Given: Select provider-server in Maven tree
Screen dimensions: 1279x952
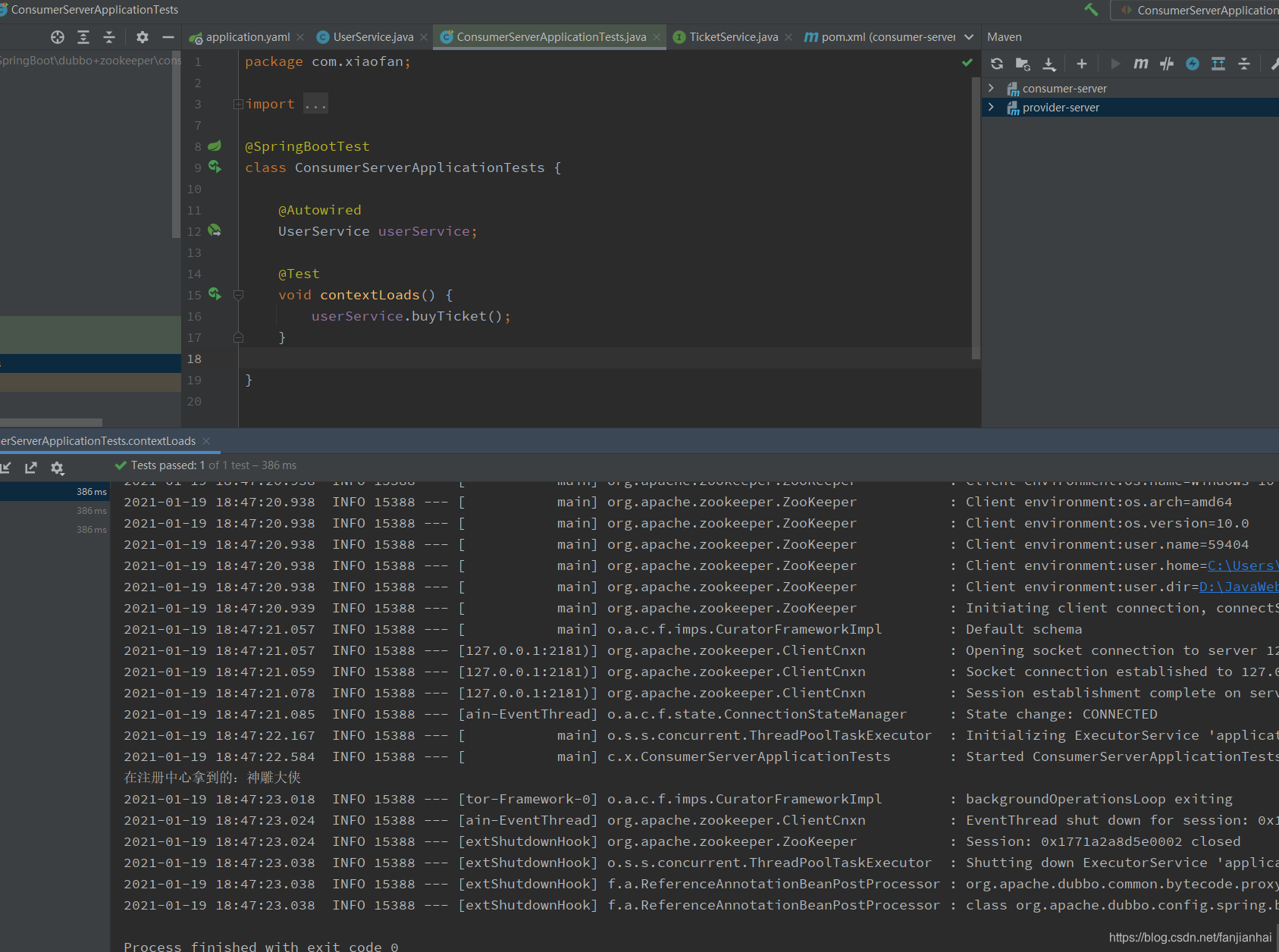Looking at the screenshot, I should (x=1061, y=108).
